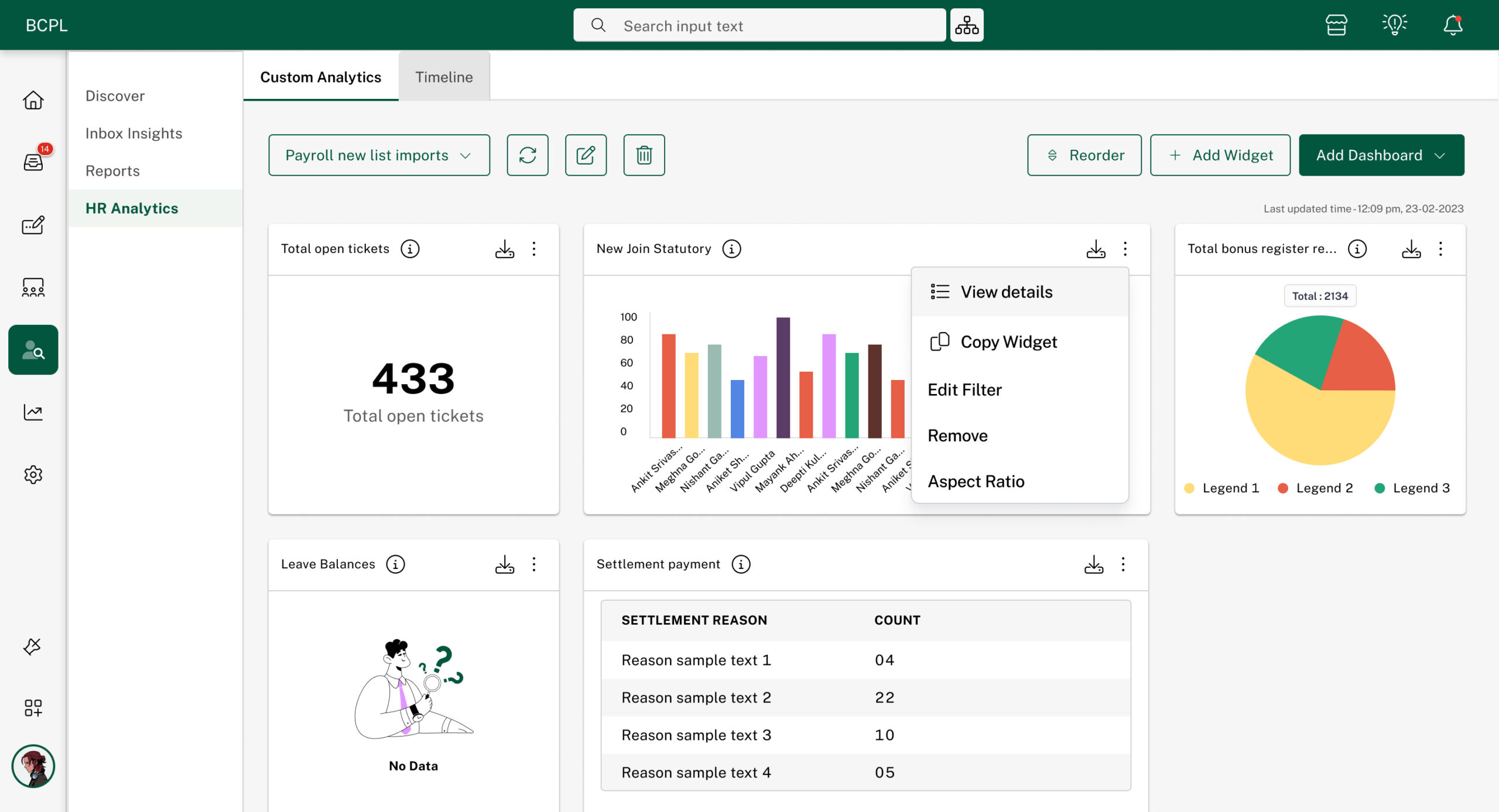Toggle Remove option in context menu
The width and height of the screenshot is (1499, 812).
tap(957, 435)
